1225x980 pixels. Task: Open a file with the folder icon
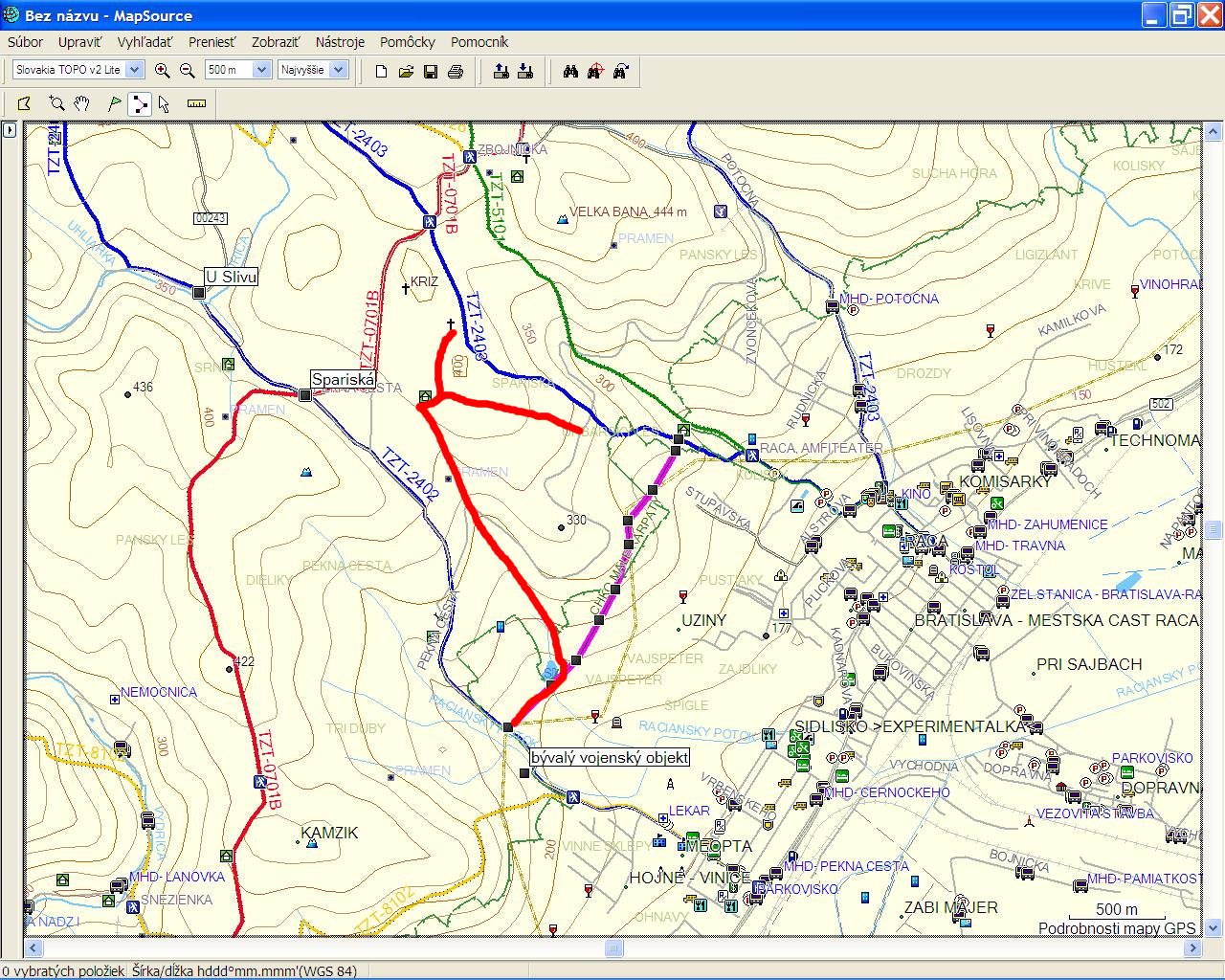pos(406,72)
